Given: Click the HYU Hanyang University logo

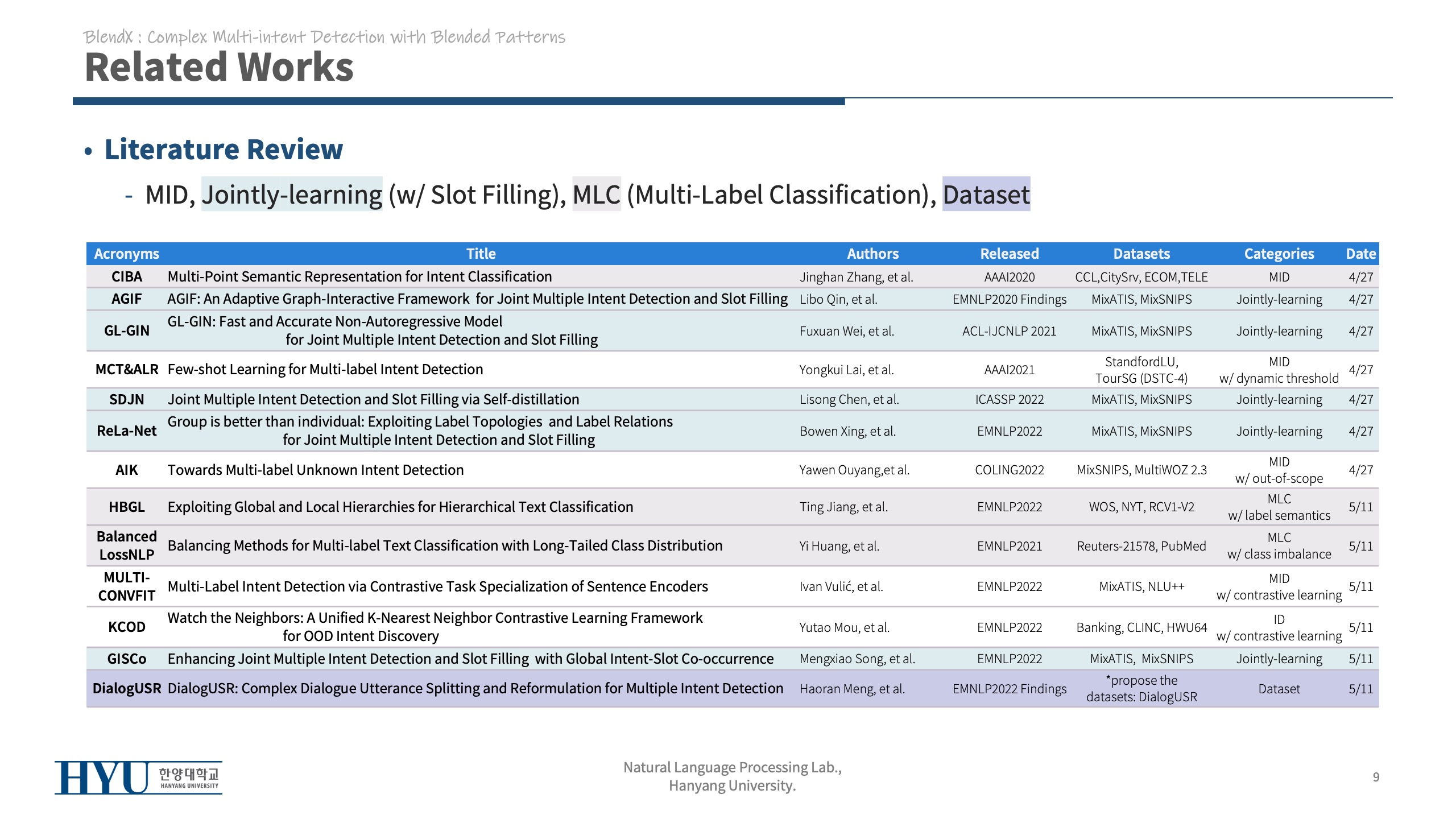Looking at the screenshot, I should tap(138, 777).
